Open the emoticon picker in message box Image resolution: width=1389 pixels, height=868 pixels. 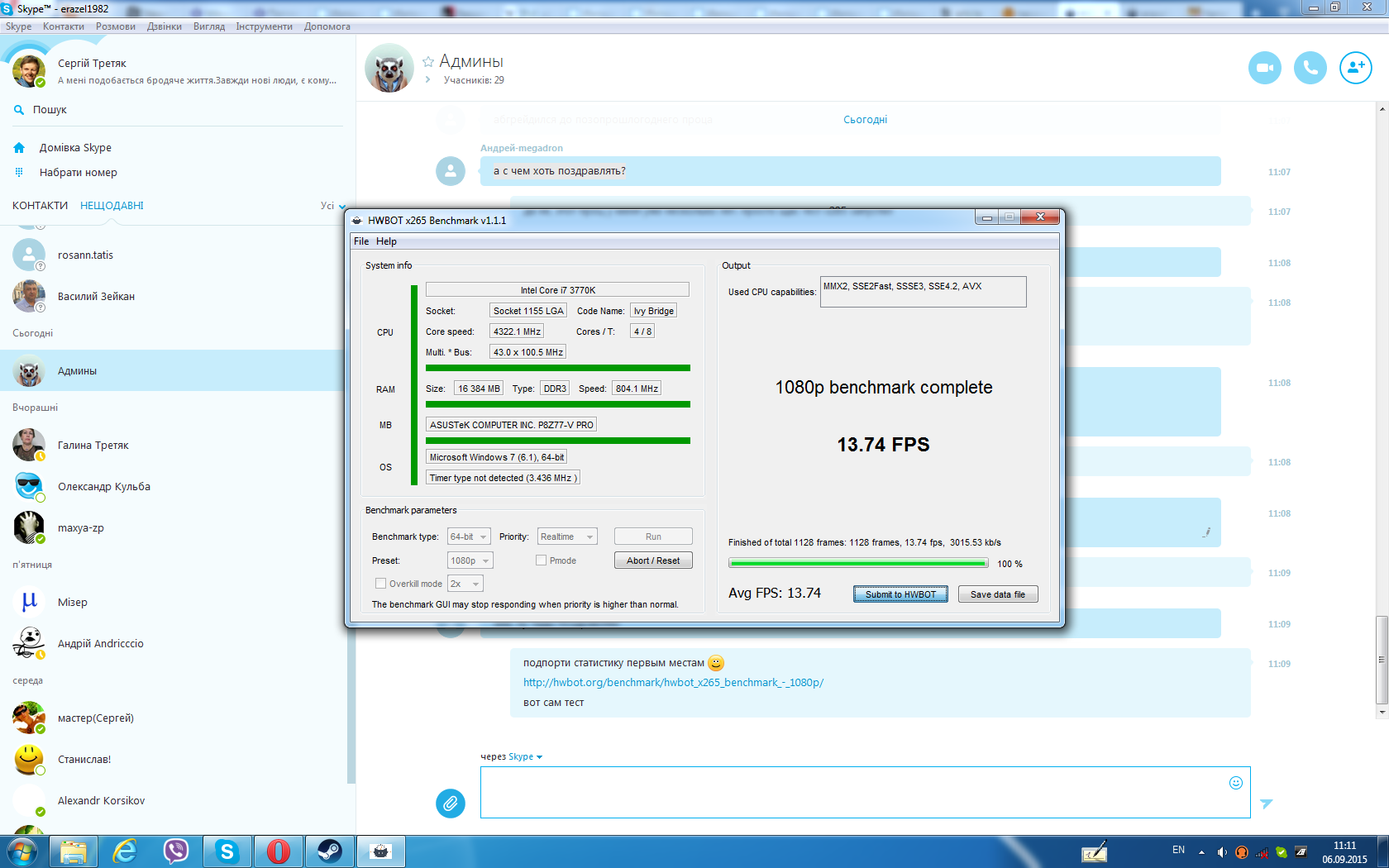pos(1236,783)
